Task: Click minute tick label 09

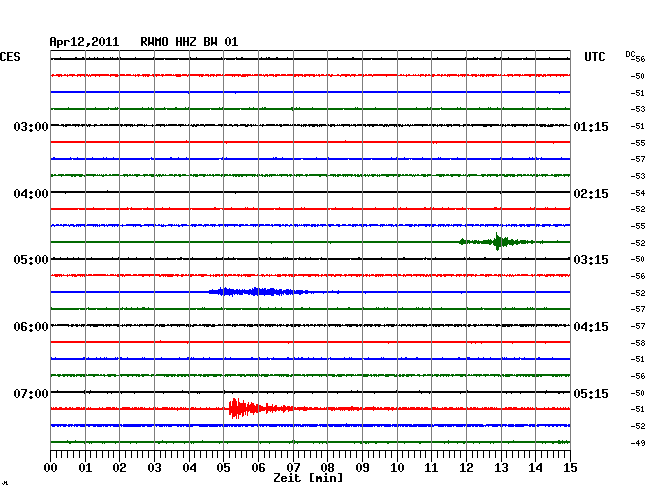Action: coord(362,468)
